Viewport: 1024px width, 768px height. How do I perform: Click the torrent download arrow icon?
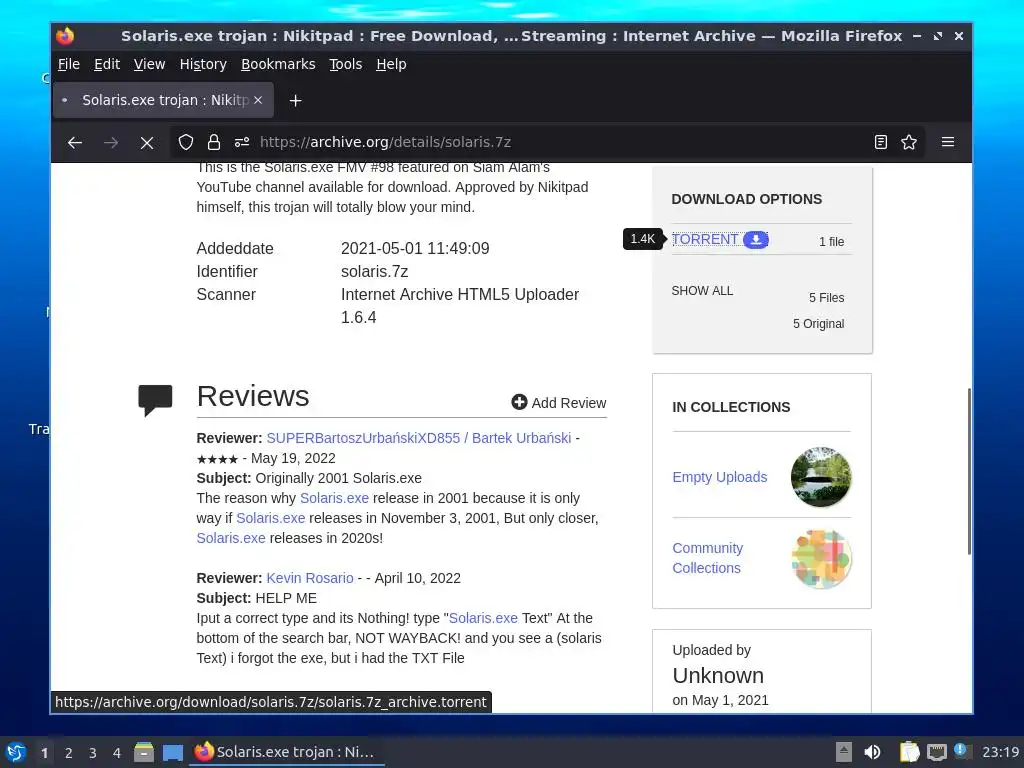756,240
